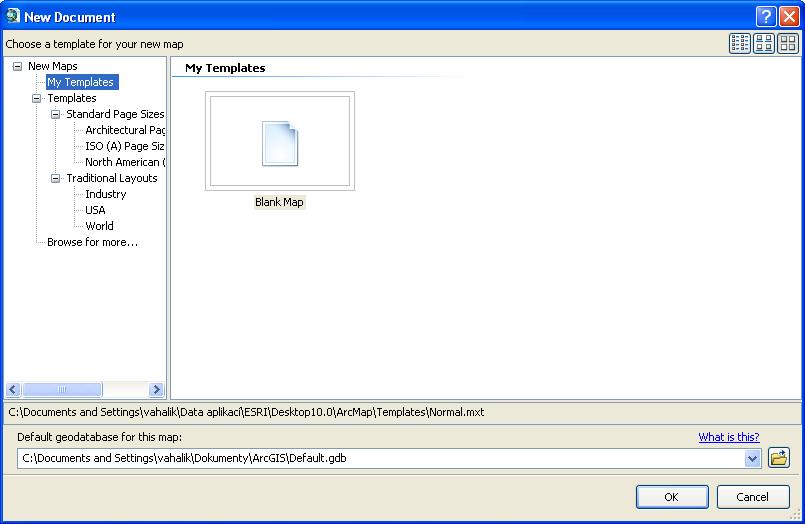Collapse the Traditional Layouts node
Image resolution: width=805 pixels, height=524 pixels.
[x=55, y=178]
